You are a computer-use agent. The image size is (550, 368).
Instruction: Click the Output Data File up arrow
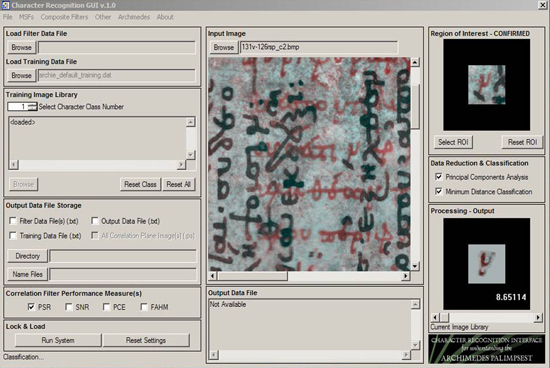[415, 304]
